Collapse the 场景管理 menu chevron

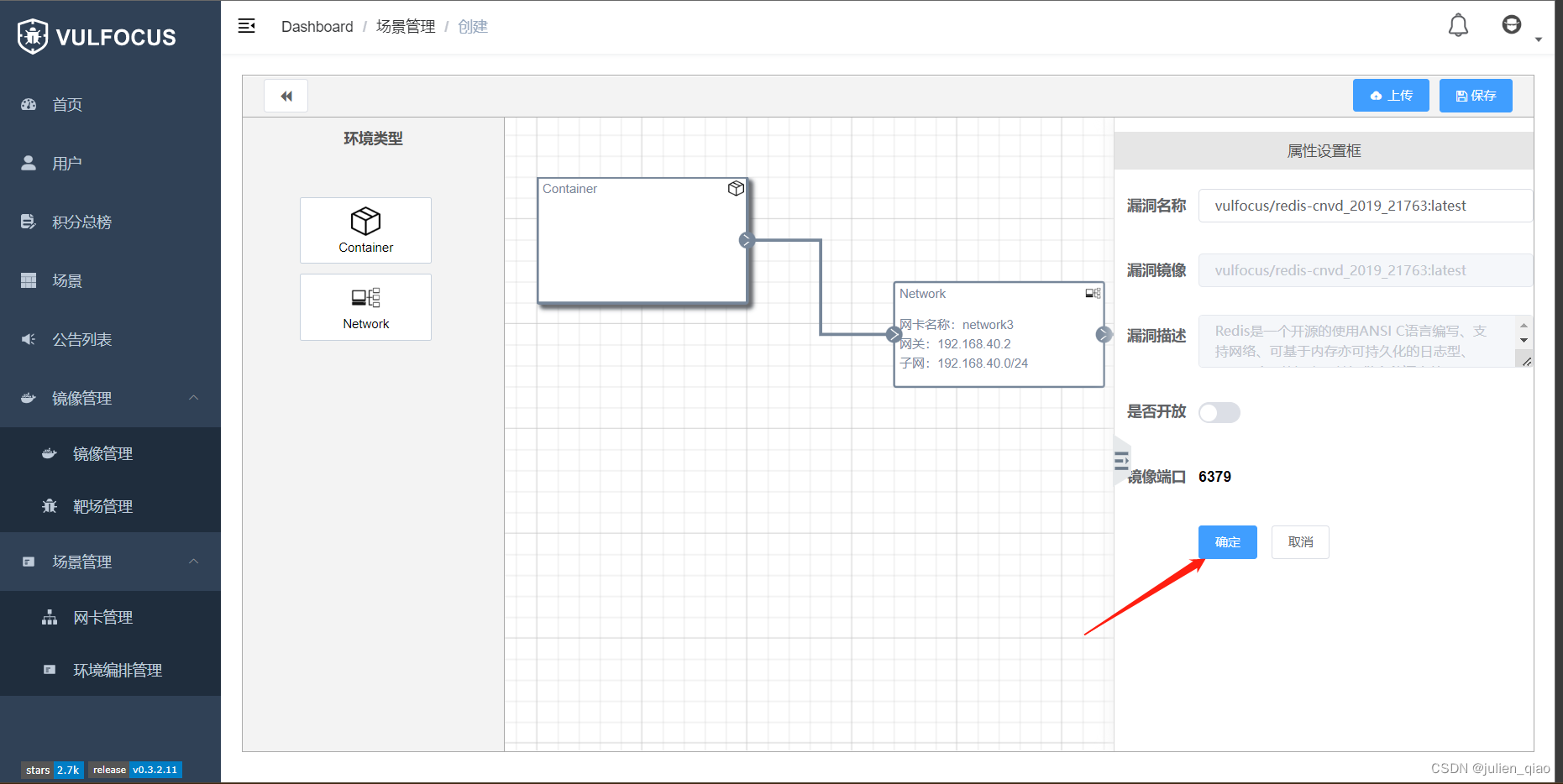click(x=194, y=562)
